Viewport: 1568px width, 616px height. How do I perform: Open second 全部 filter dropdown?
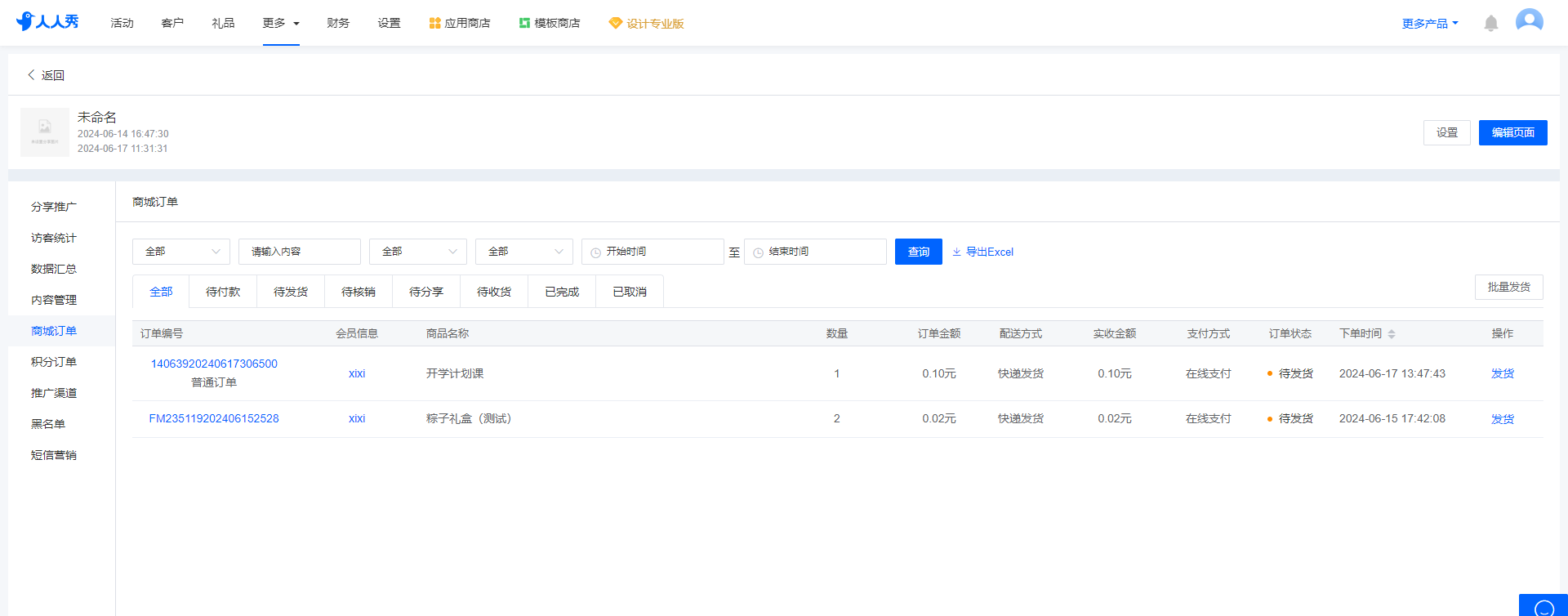[418, 252]
